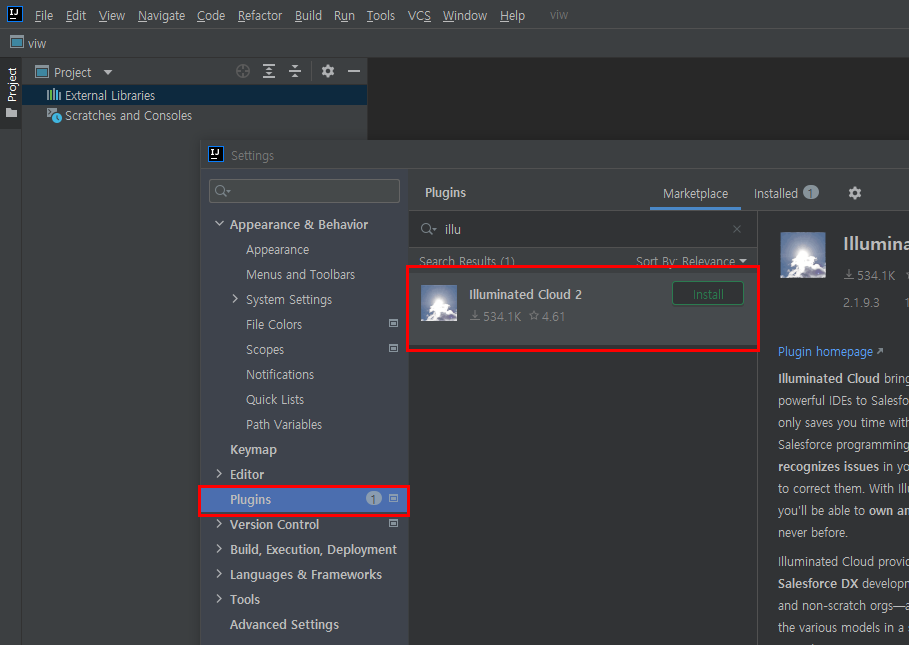
Task: Clear the plugin search text
Action: click(x=737, y=229)
